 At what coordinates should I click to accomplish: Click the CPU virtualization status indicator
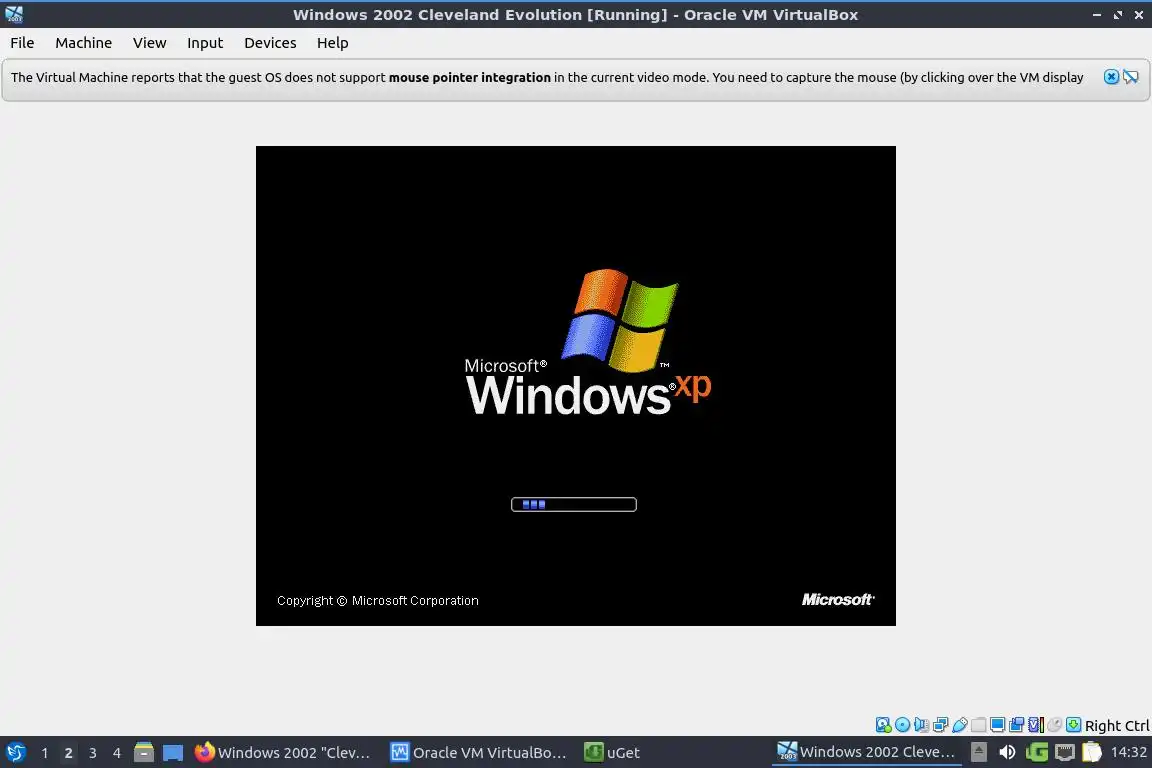click(x=1036, y=725)
